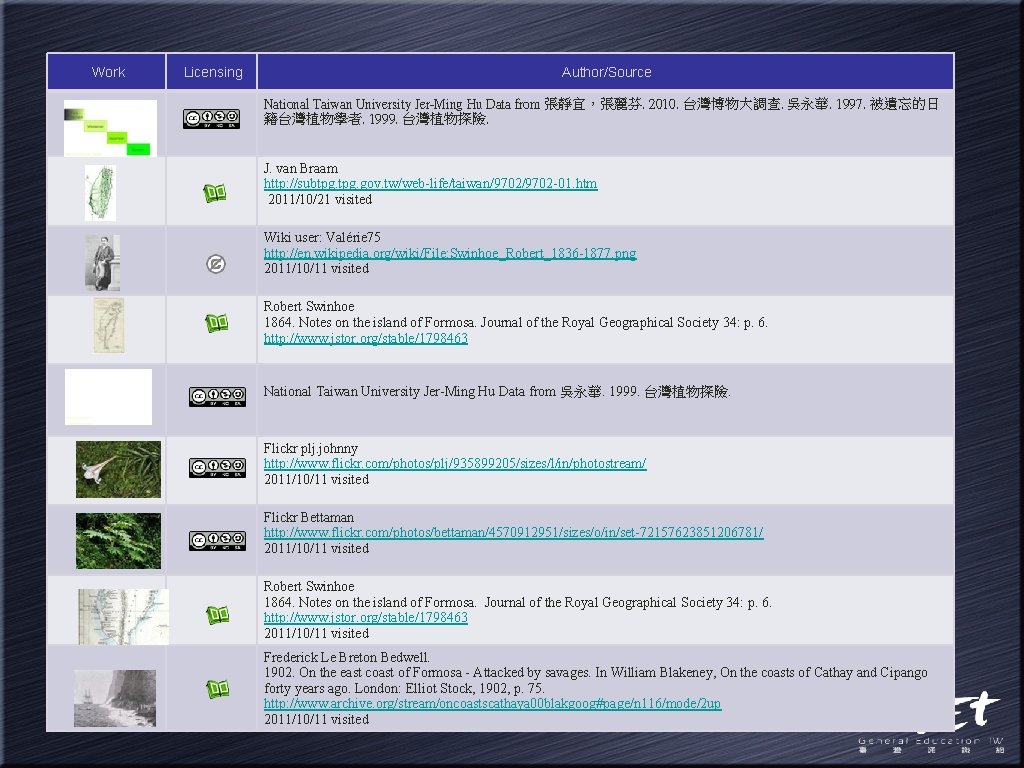1024x768 pixels.
Task: Click the green book icon beside the jstor link without a visited date
Action: [216, 323]
